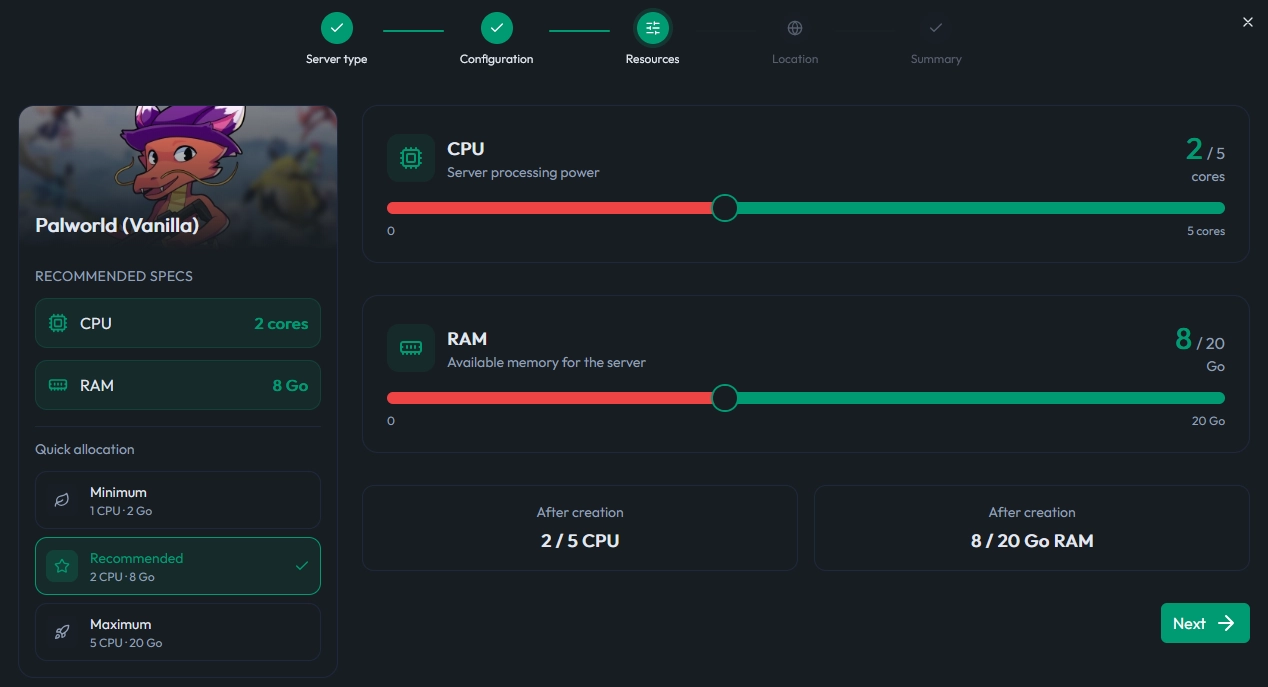Click the RAM memory icon in slider panel

pyautogui.click(x=411, y=348)
